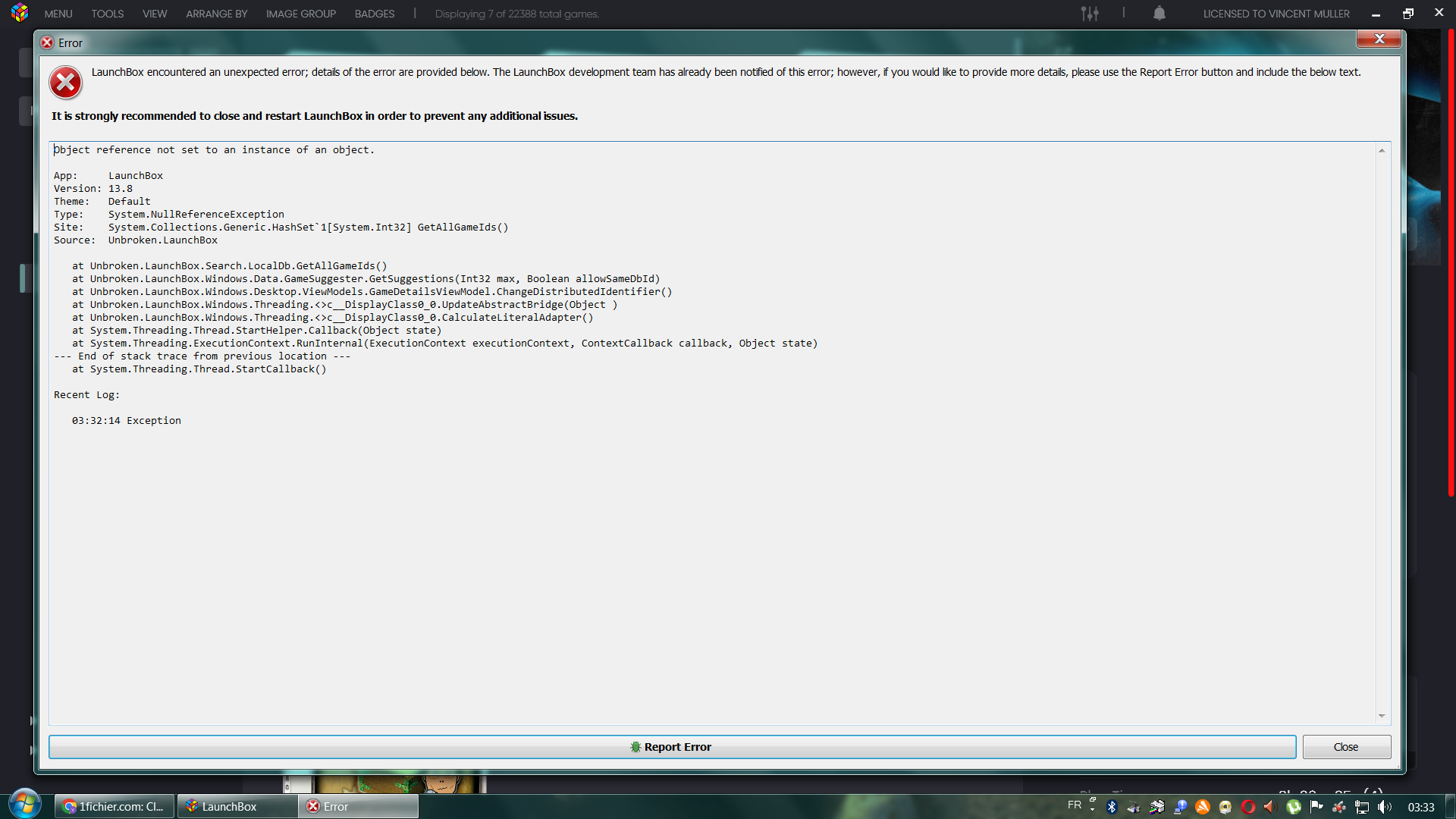1456x819 pixels.
Task: Open the VIEW menu
Action: tap(155, 14)
